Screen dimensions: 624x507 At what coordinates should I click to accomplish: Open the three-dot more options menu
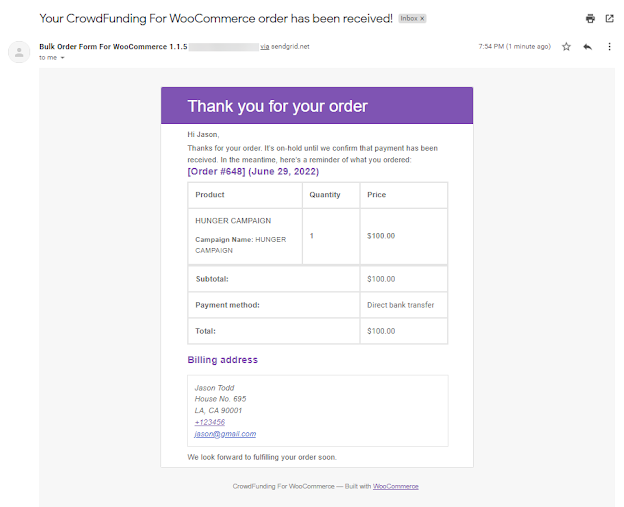[609, 47]
